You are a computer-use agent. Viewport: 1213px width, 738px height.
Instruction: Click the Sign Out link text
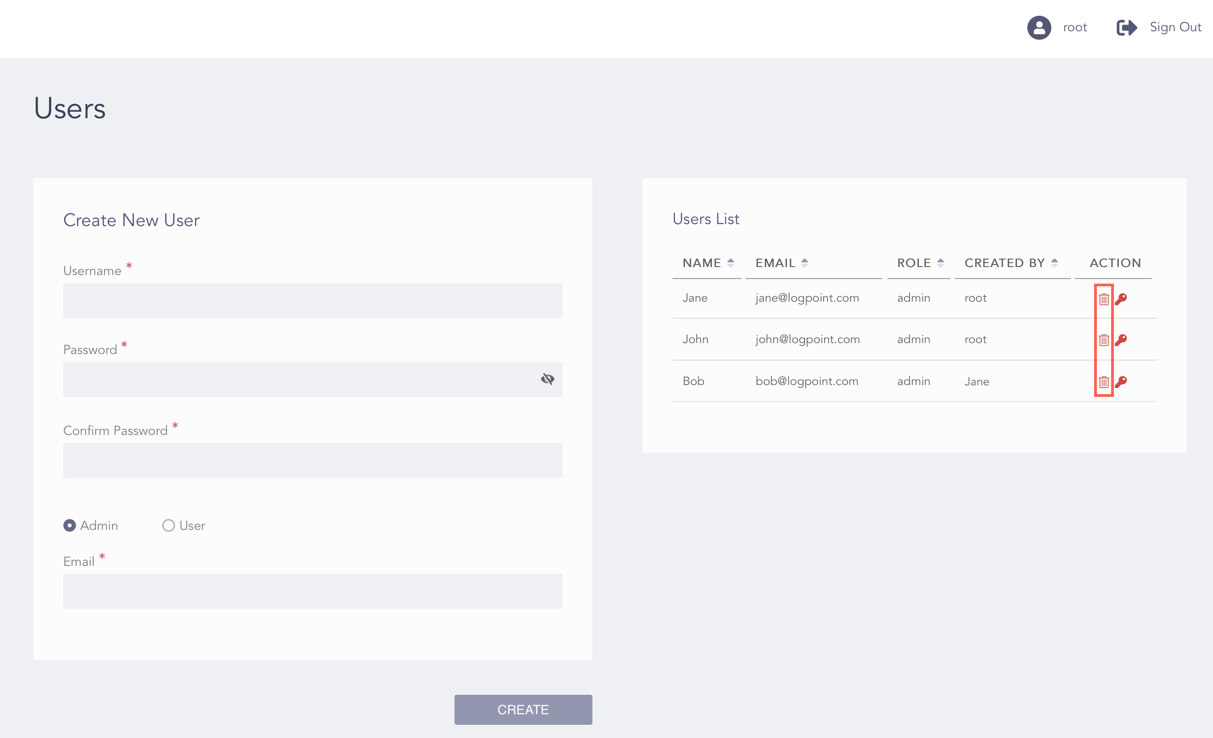coord(1175,28)
